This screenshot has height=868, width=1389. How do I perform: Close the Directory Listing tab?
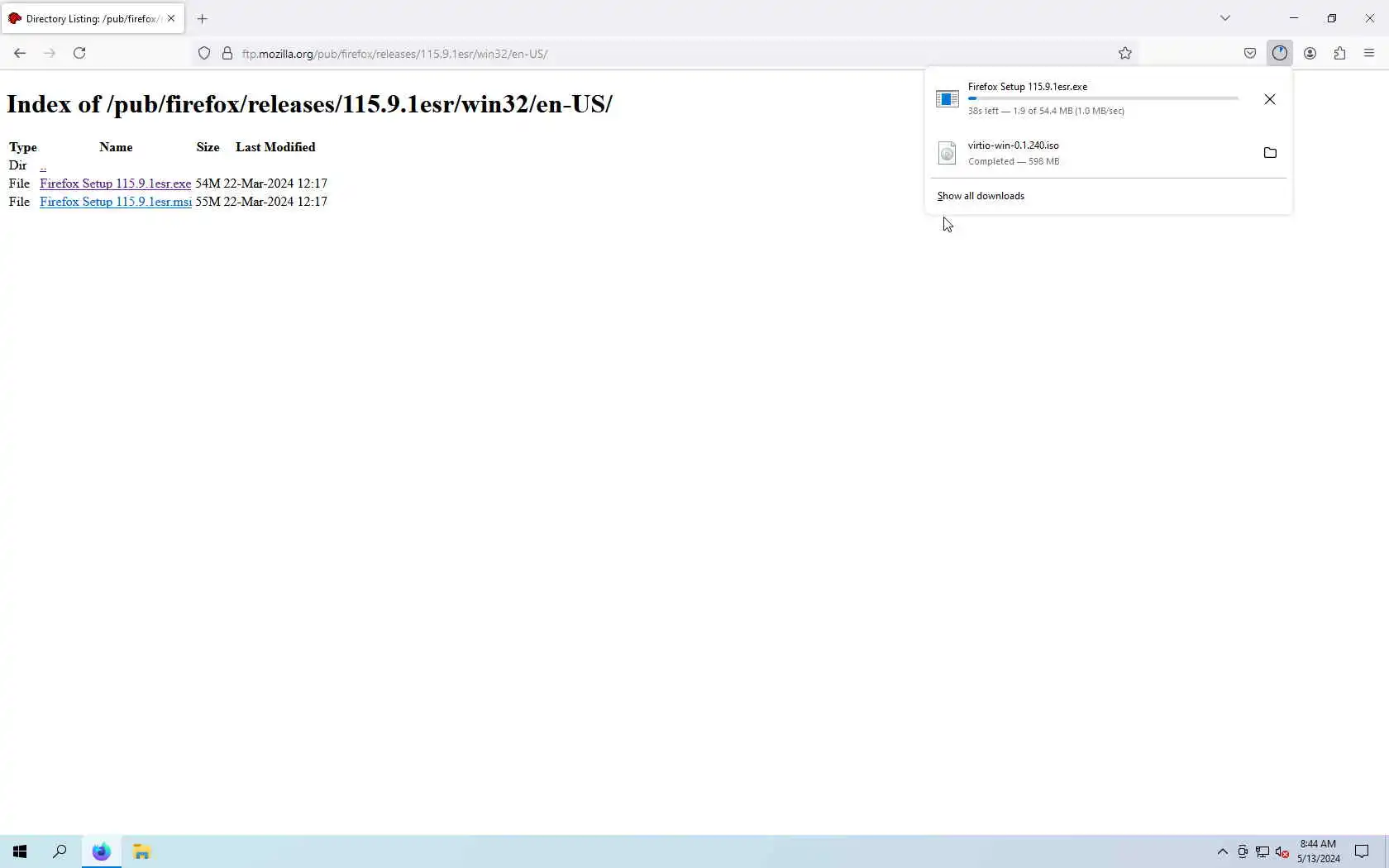point(171,18)
